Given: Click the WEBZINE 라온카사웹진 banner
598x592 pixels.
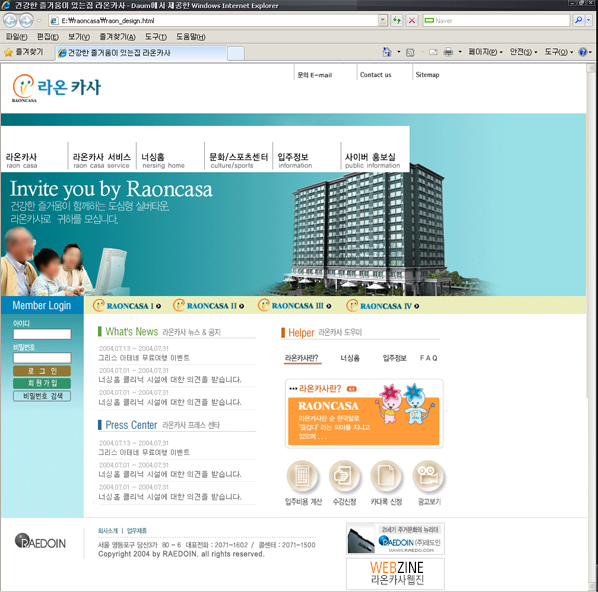Looking at the screenshot, I should (x=395, y=573).
